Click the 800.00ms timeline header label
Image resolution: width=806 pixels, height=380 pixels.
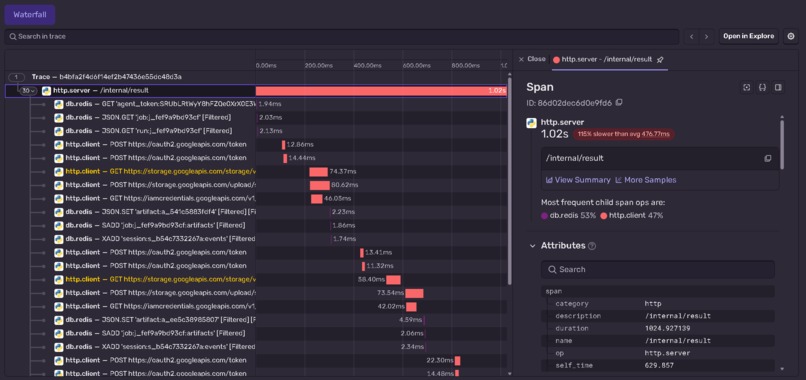point(466,66)
